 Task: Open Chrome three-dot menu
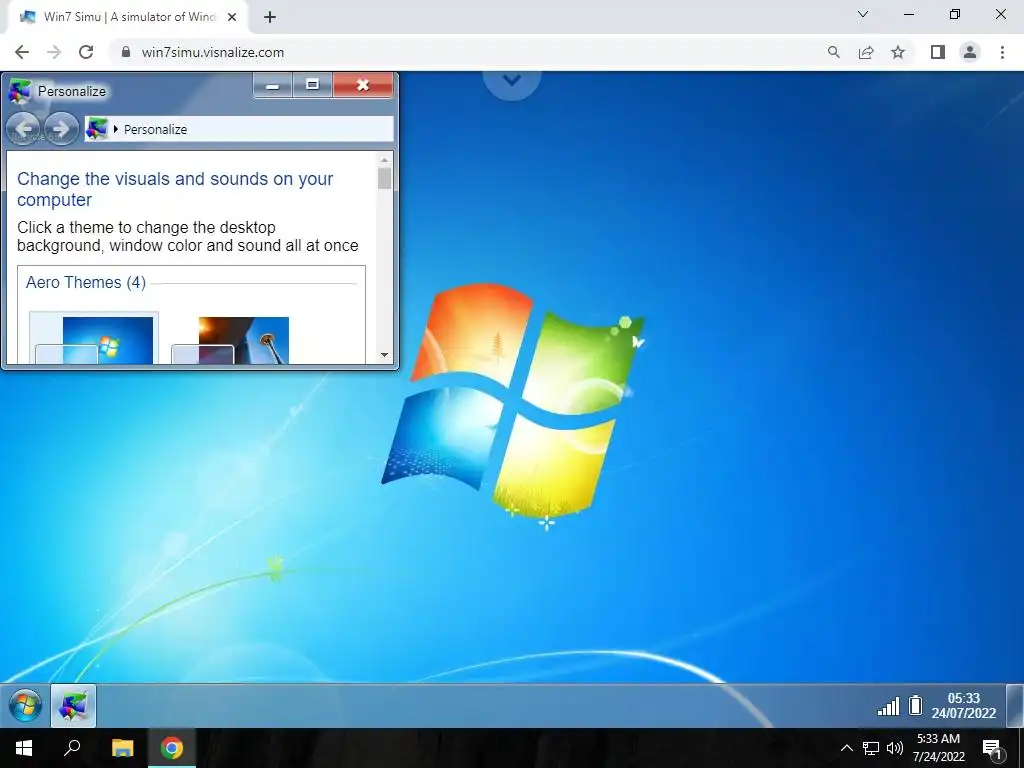click(1002, 52)
